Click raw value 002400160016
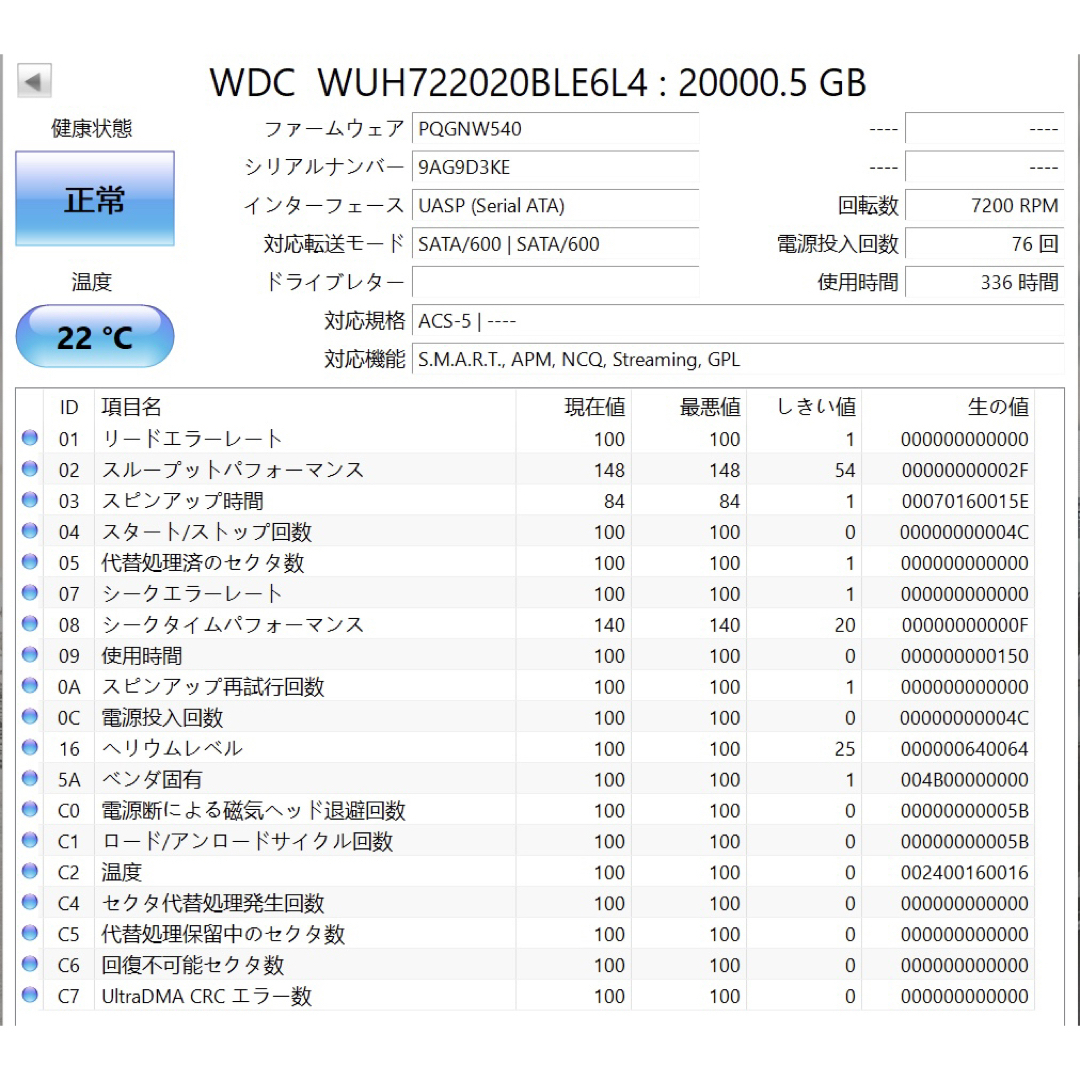 pos(965,873)
